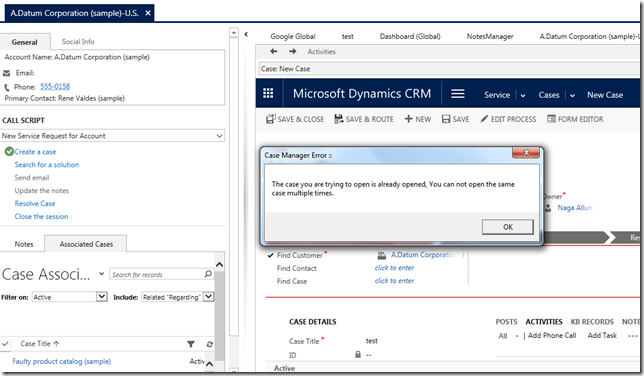Click the Create a case script step

pos(35,152)
